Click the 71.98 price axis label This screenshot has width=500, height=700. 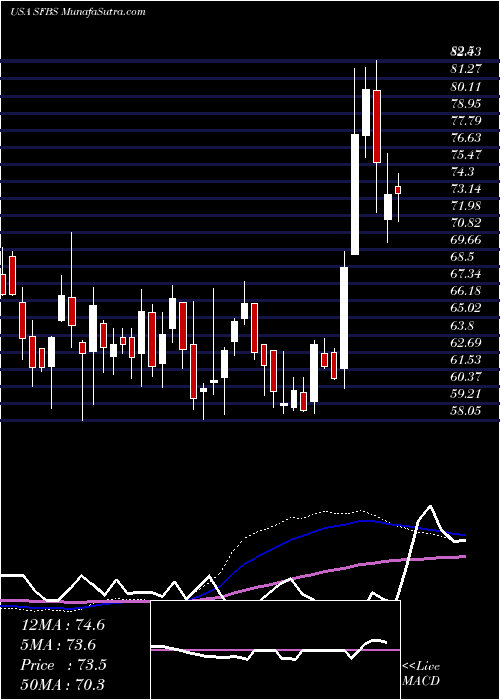466,206
